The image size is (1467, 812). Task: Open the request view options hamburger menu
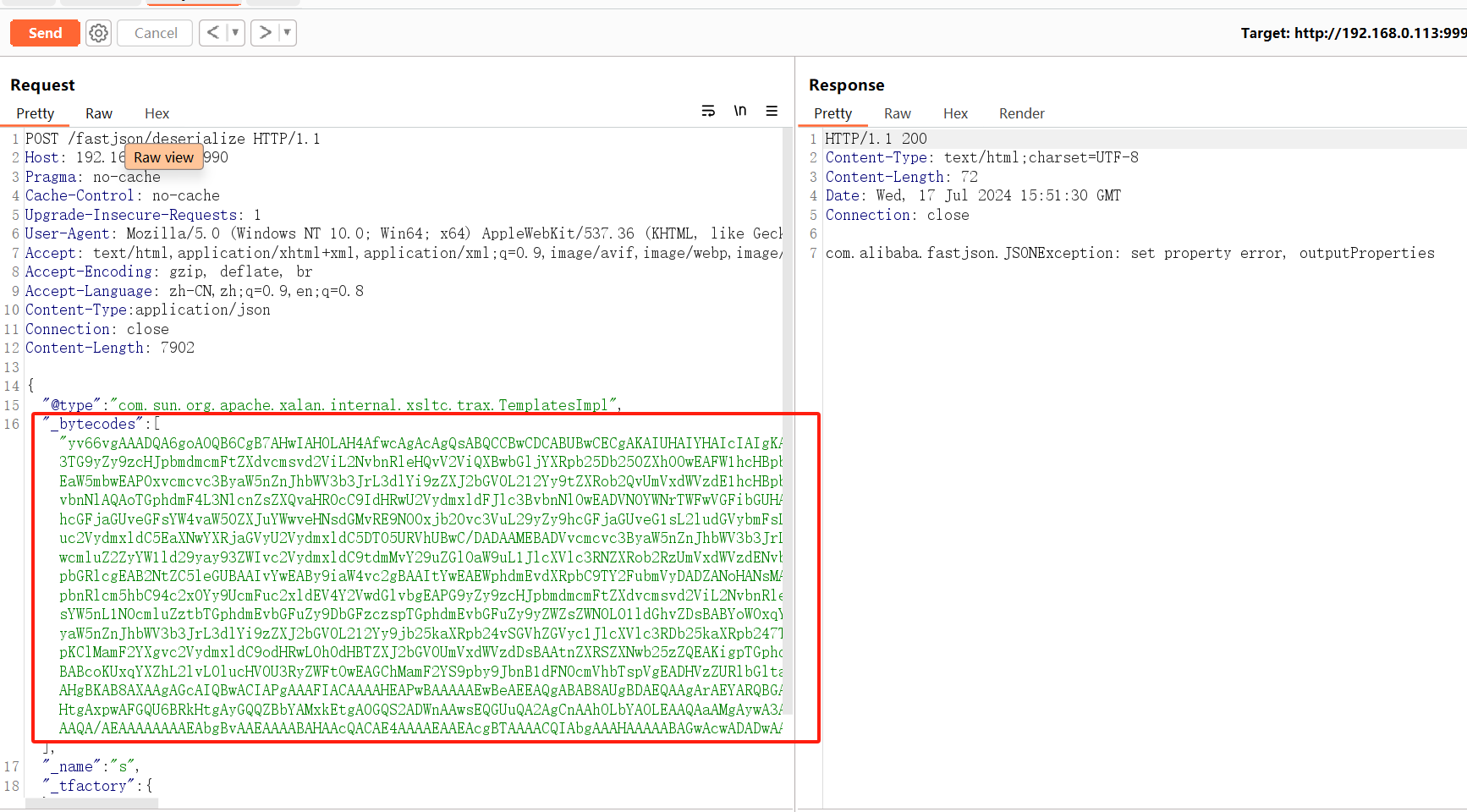771,111
